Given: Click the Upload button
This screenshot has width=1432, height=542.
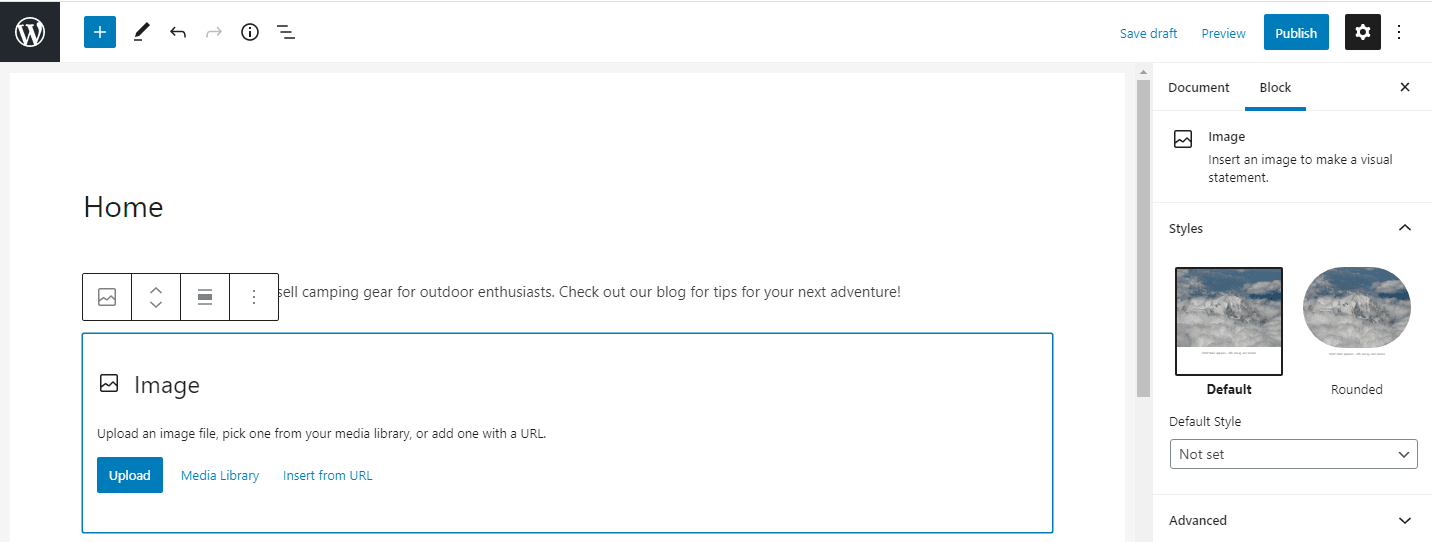Looking at the screenshot, I should (130, 475).
